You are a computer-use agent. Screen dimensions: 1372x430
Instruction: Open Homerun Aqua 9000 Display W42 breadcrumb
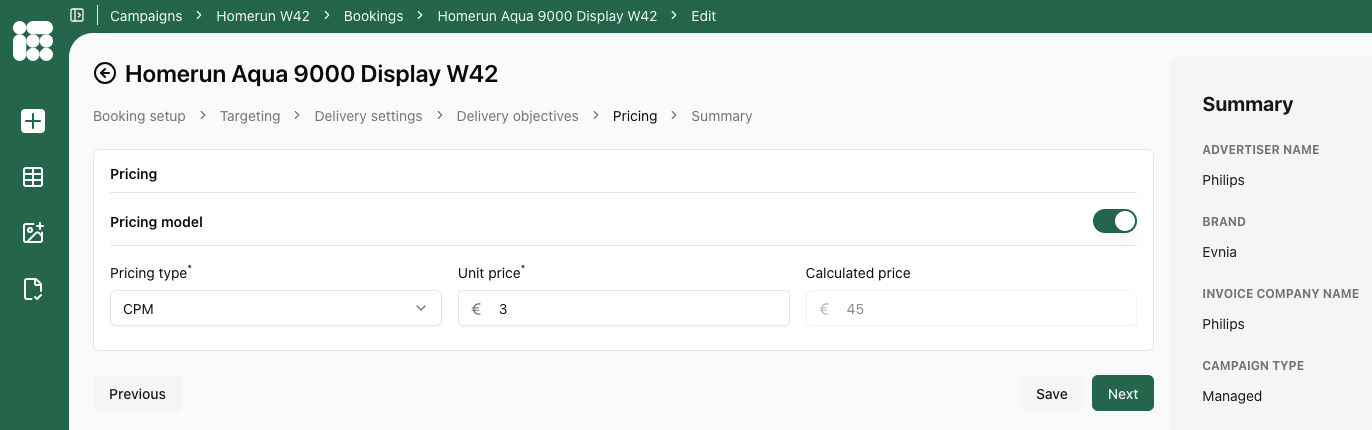pos(547,16)
